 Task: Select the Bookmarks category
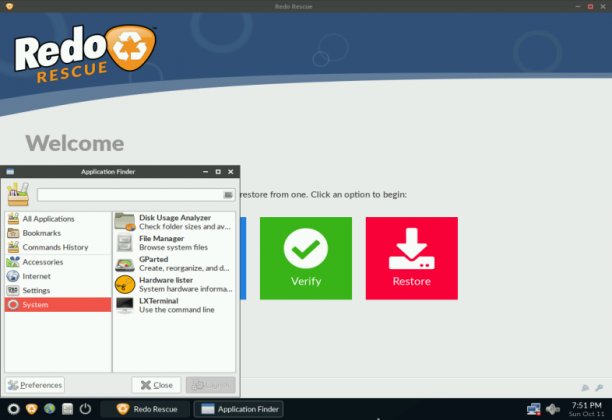58,233
